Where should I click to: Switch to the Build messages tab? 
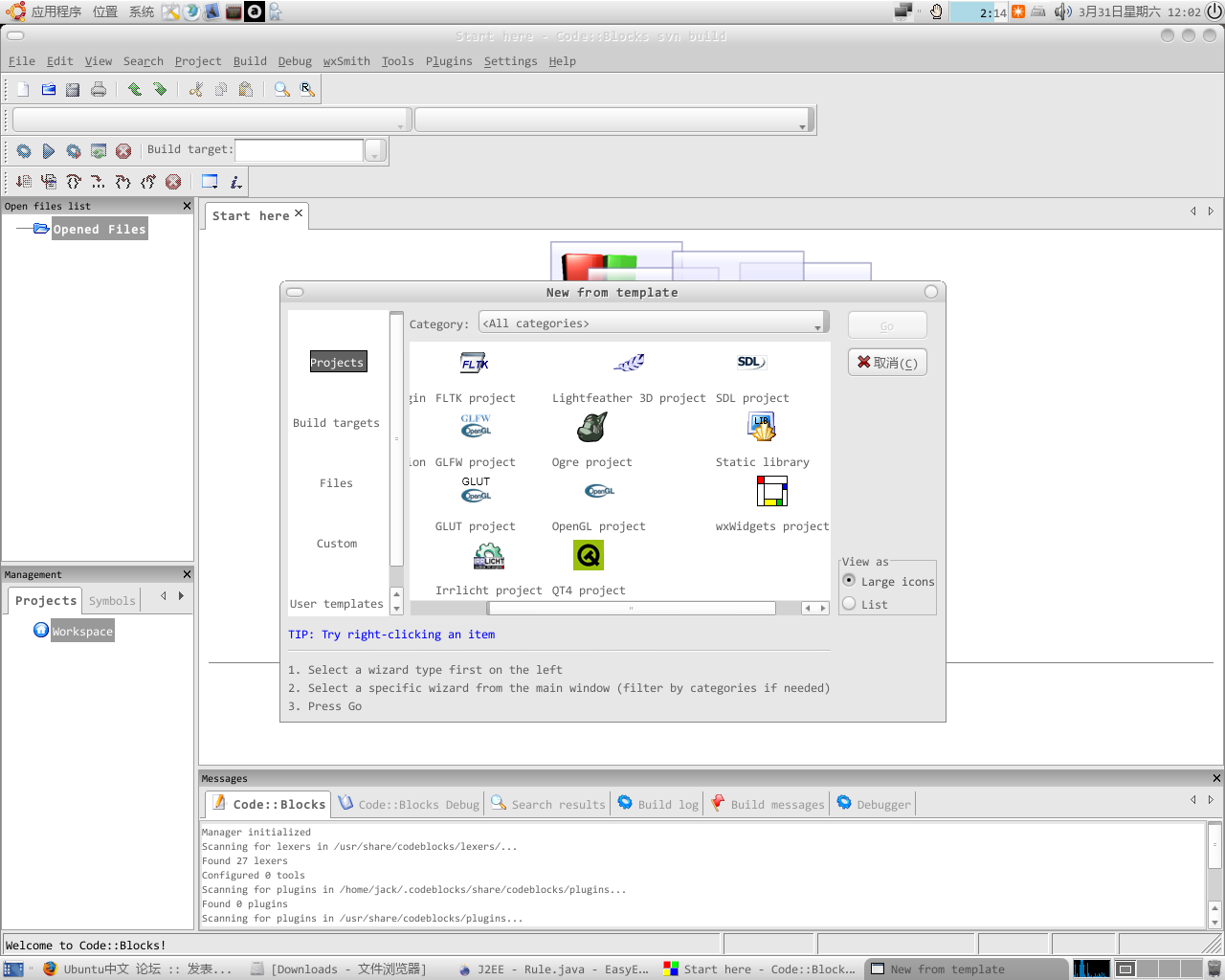[x=767, y=804]
